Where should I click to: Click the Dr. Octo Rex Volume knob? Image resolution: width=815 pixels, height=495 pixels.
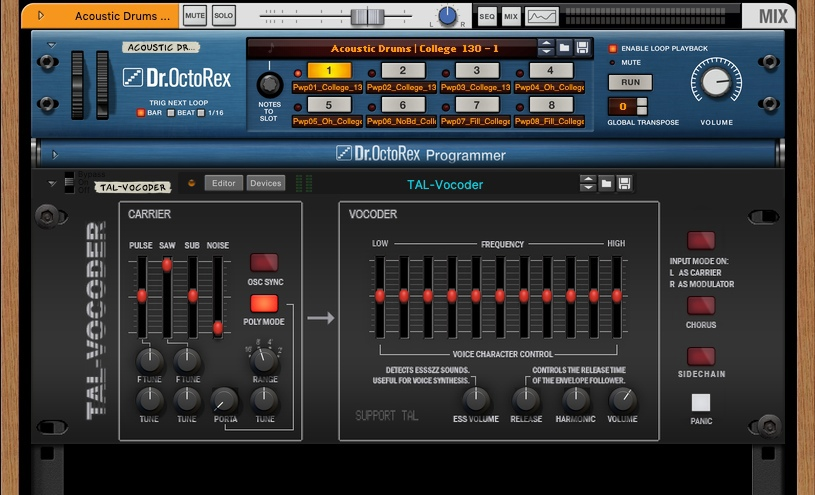716,81
